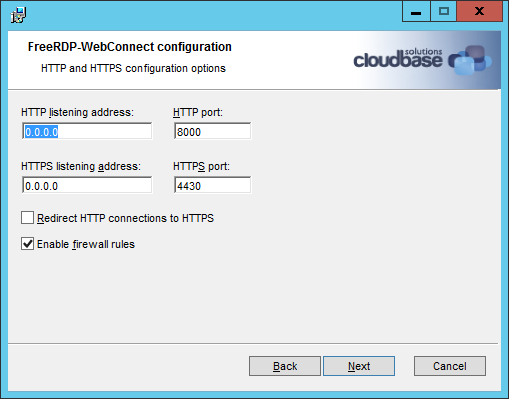The height and width of the screenshot is (399, 509).
Task: Maximize the installer window
Action: [x=444, y=12]
